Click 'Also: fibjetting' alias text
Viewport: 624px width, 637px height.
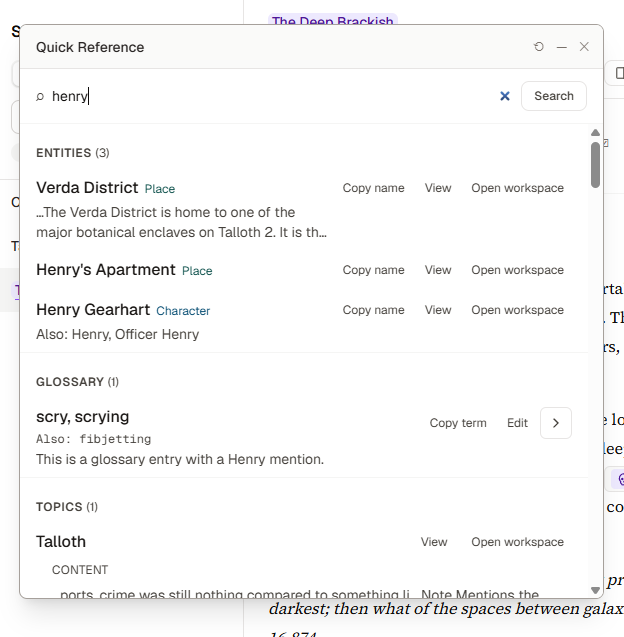point(93,439)
